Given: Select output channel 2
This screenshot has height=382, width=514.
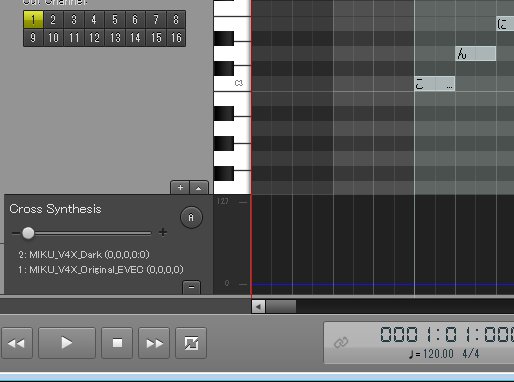Looking at the screenshot, I should [53, 20].
